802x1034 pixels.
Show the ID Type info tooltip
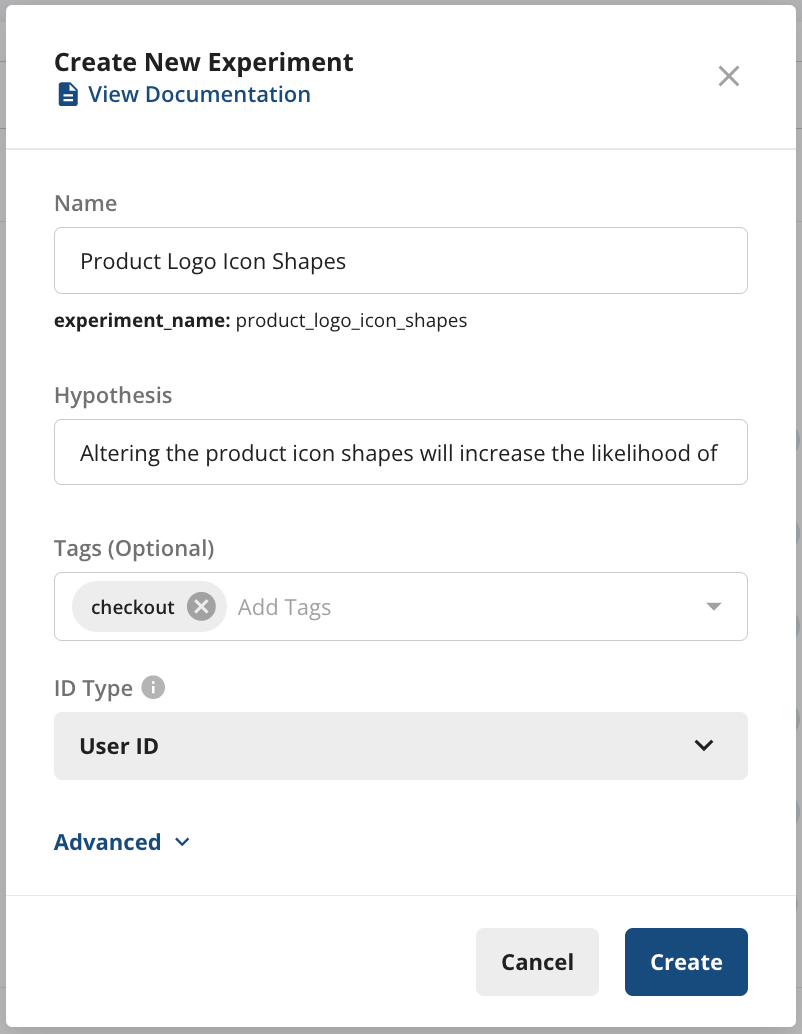tap(153, 688)
